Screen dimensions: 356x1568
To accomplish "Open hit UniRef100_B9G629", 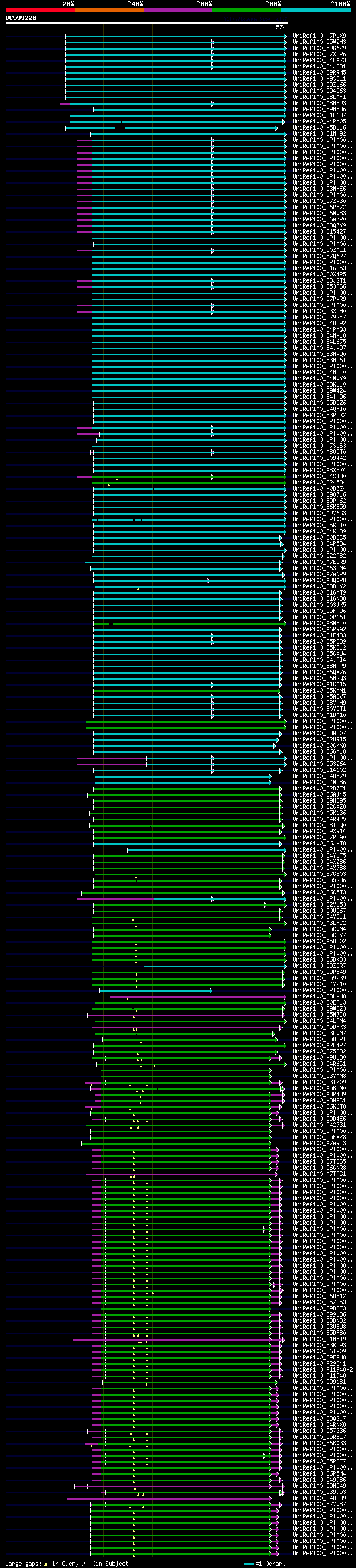I will [319, 48].
